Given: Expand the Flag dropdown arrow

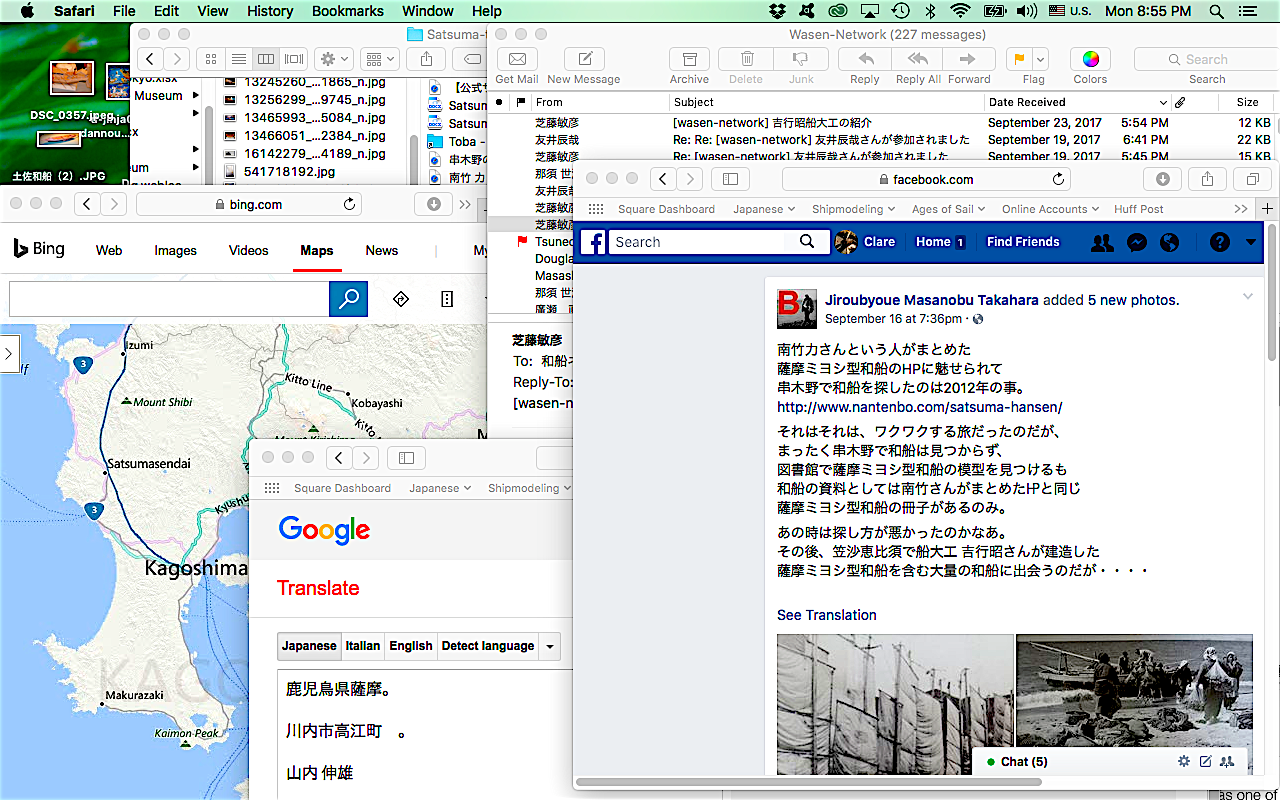Looking at the screenshot, I should 1041,59.
